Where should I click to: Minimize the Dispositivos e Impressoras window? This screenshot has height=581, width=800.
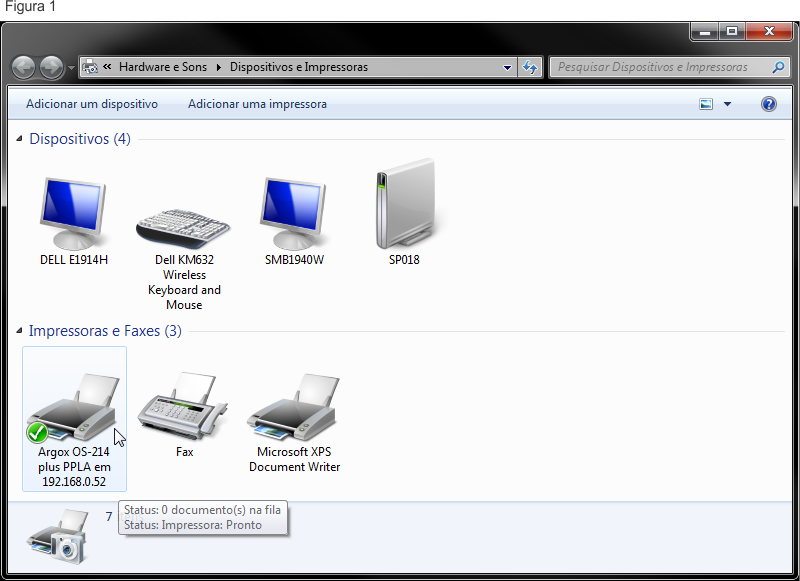(705, 32)
